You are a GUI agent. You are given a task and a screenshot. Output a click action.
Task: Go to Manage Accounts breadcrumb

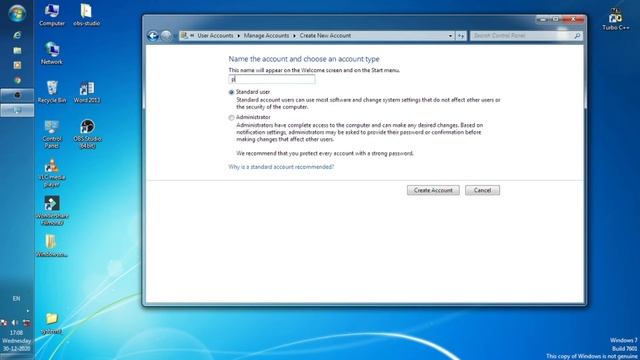(266, 36)
